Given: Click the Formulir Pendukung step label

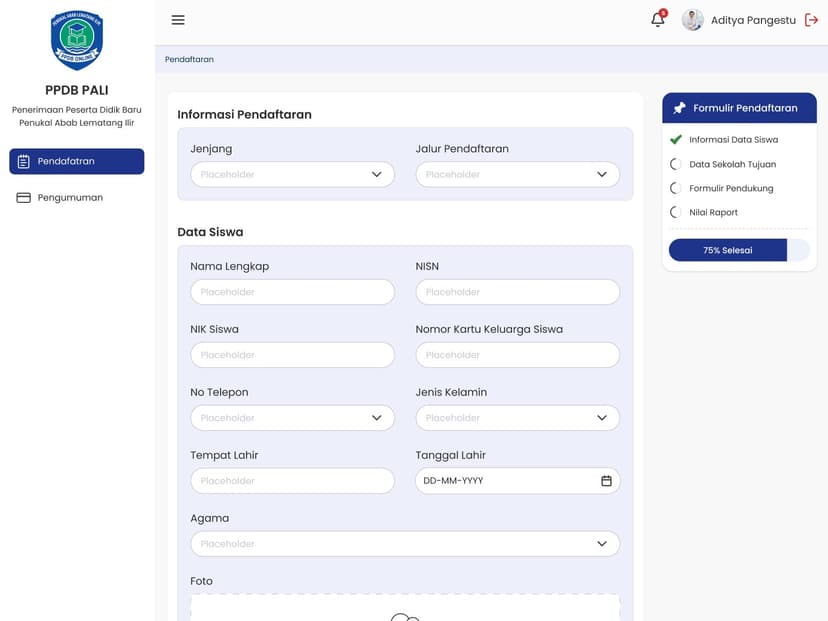Looking at the screenshot, I should 731,188.
